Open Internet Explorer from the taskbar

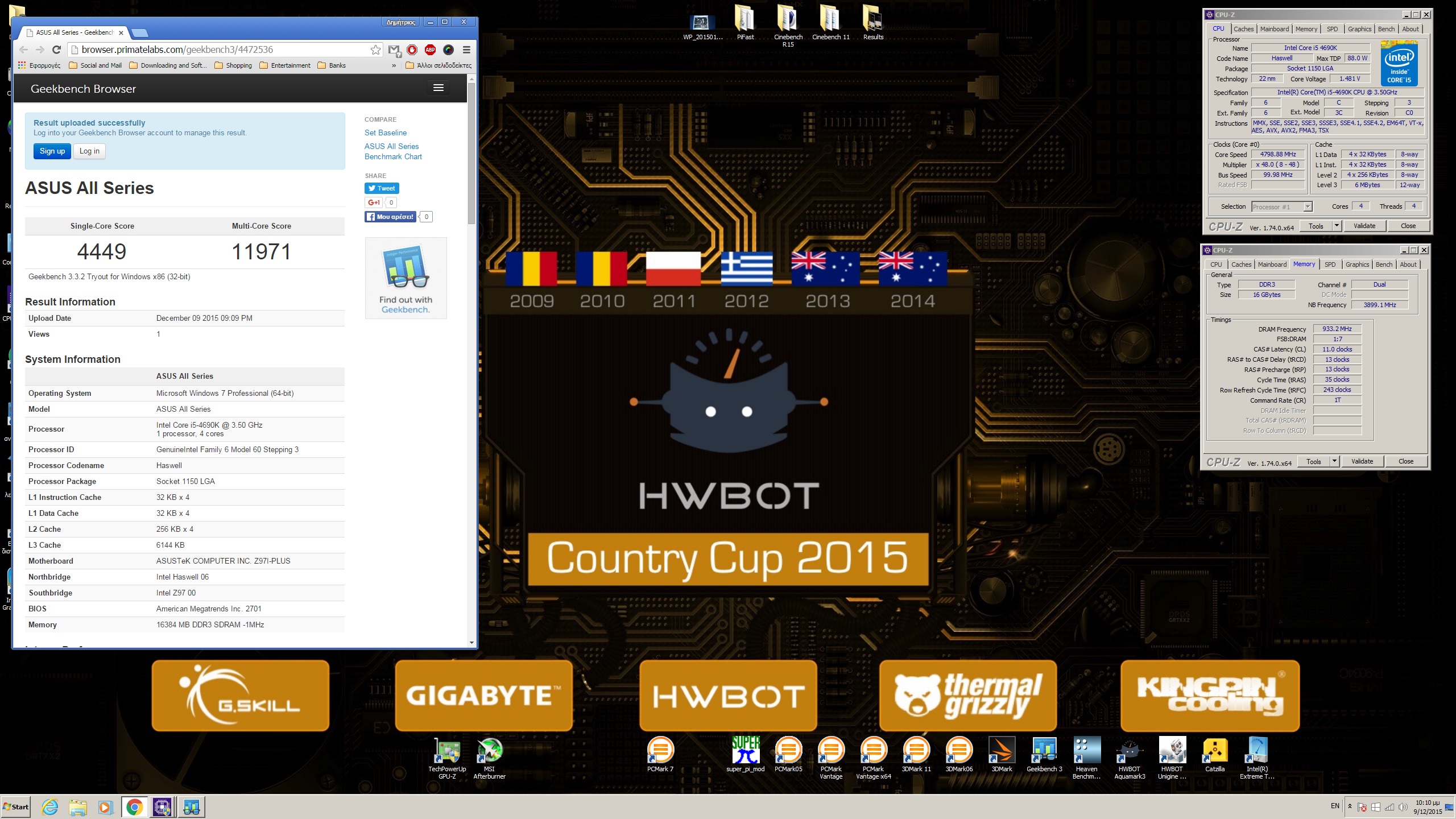click(50, 806)
